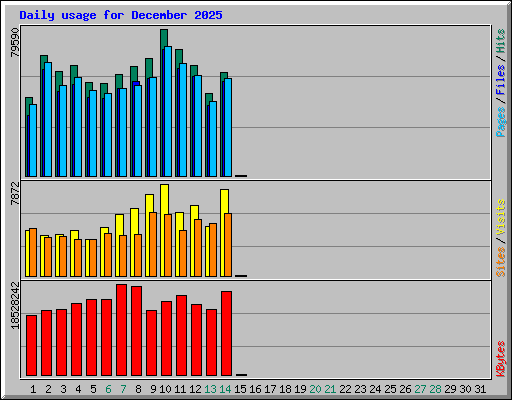
Task: Click green weekend day label '20'
Action: (315, 389)
